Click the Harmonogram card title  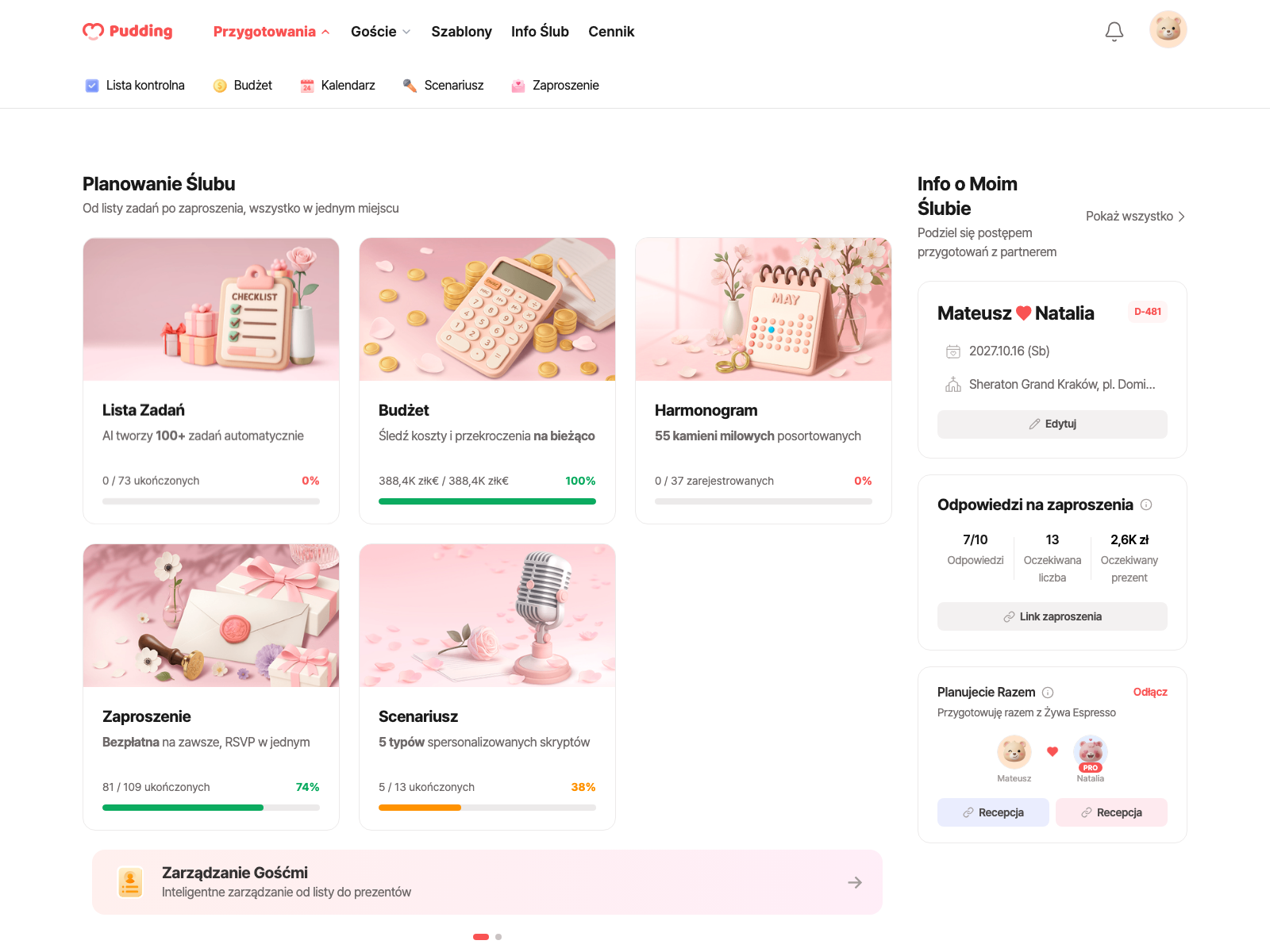pyautogui.click(x=706, y=410)
